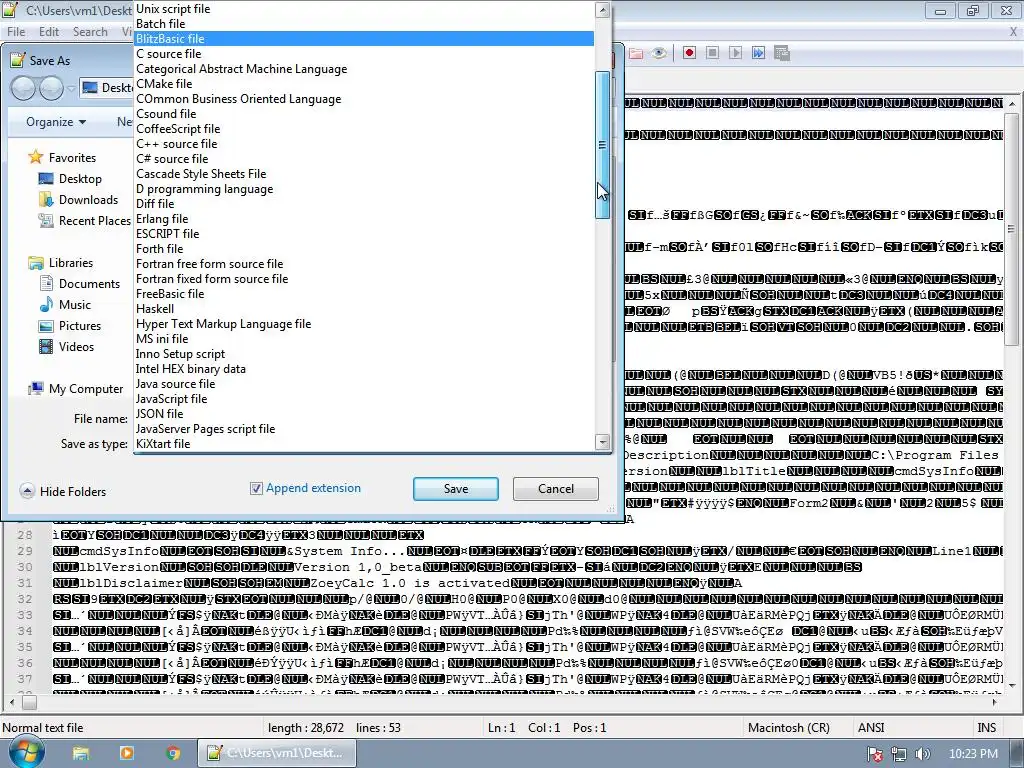Image resolution: width=1024 pixels, height=768 pixels.
Task: Select Desktop under Favorites
Action: pos(80,178)
